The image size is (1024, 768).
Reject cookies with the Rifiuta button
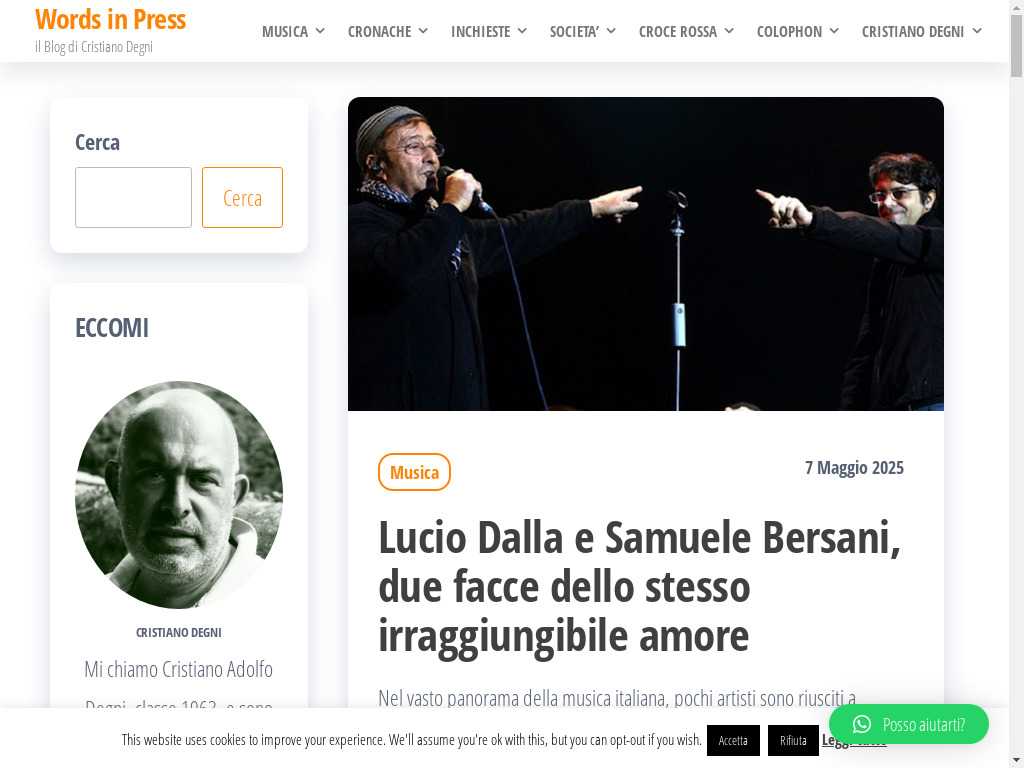[793, 740]
